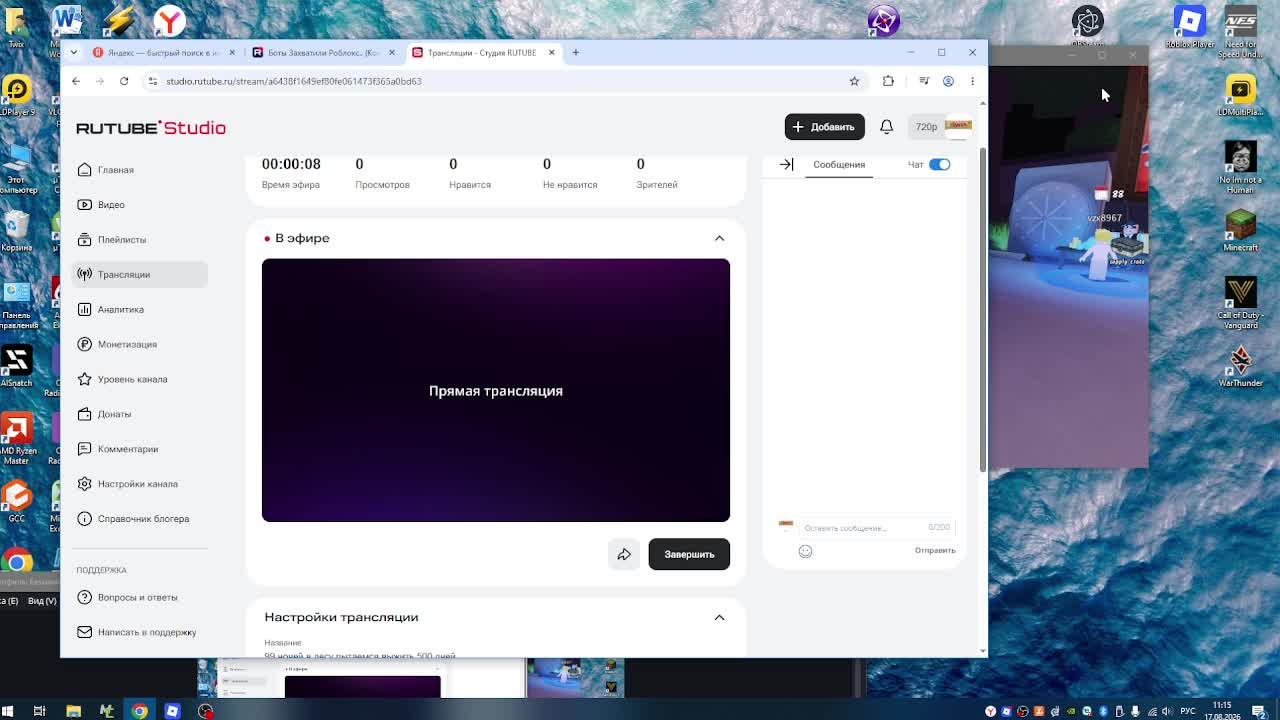Click the Плейлисты icon in sidebar
Screen dimensions: 1280x720
(85, 240)
